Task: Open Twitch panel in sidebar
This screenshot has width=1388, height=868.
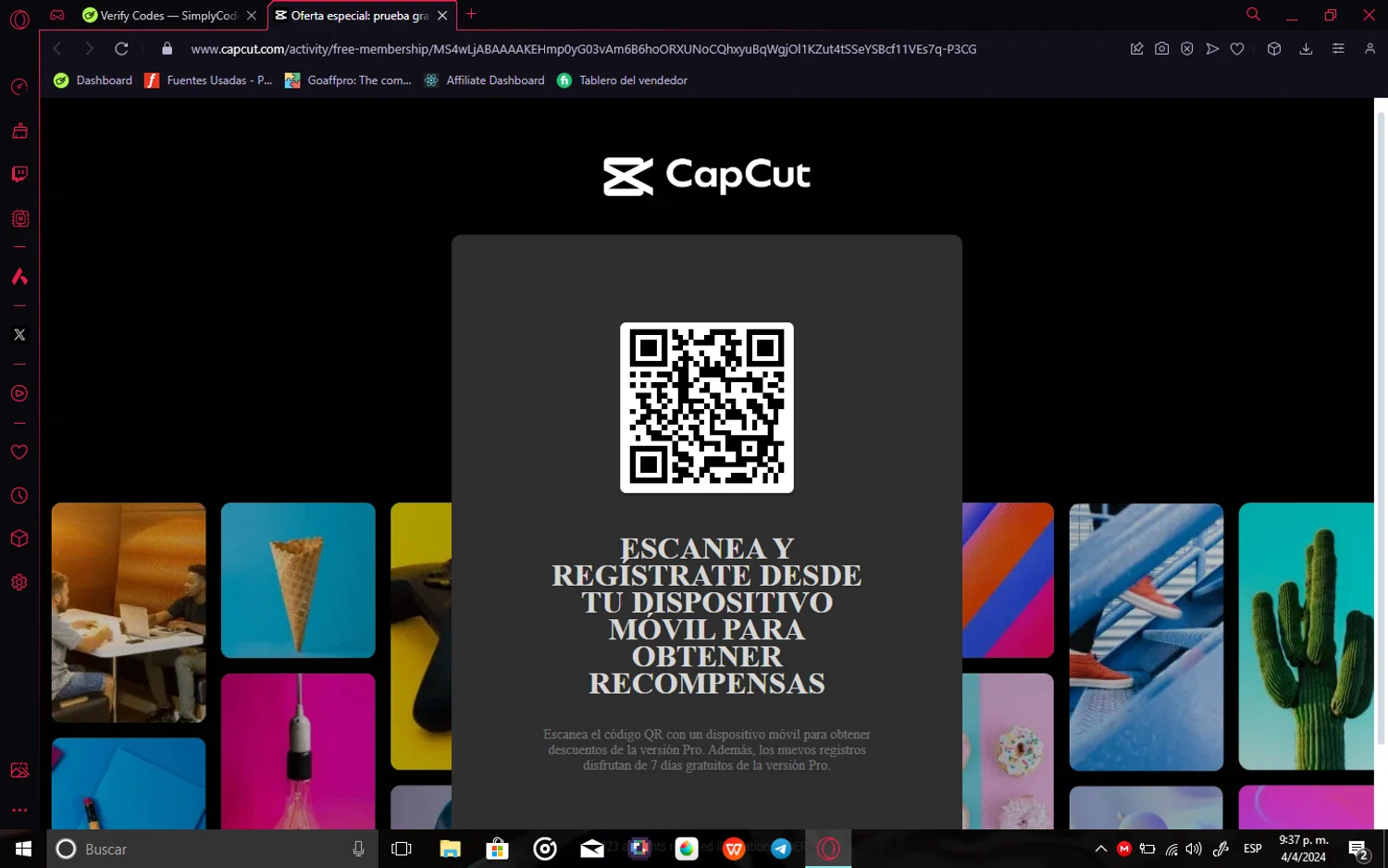Action: coord(19,174)
